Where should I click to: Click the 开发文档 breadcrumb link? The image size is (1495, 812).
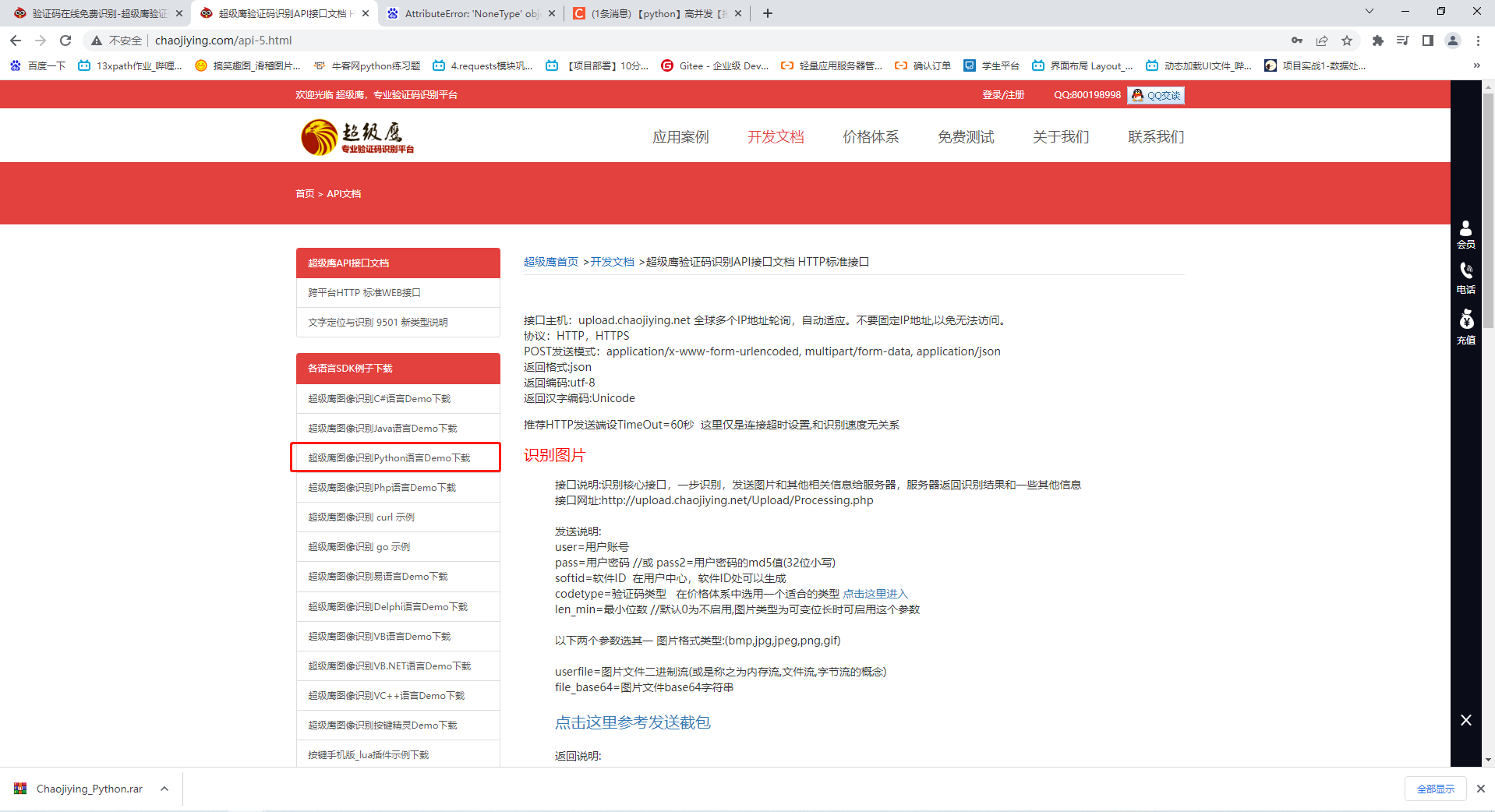click(x=612, y=262)
